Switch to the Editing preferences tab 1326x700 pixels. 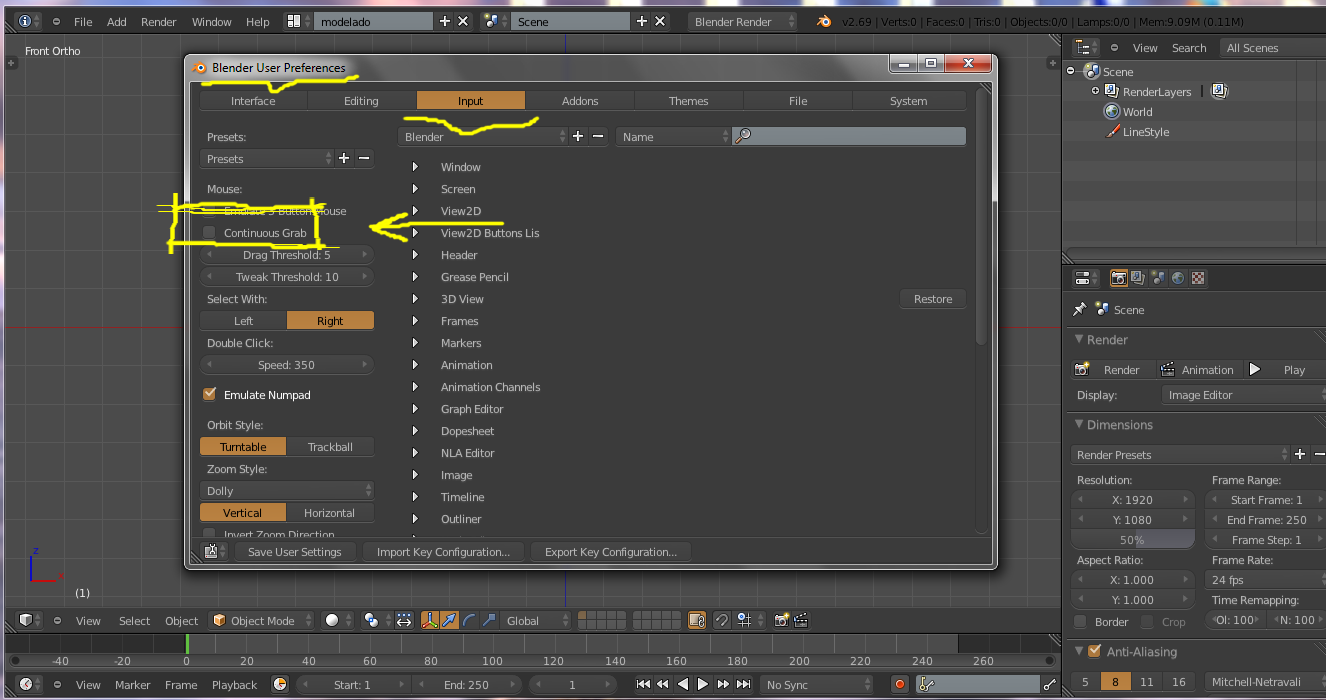pyautogui.click(x=361, y=101)
